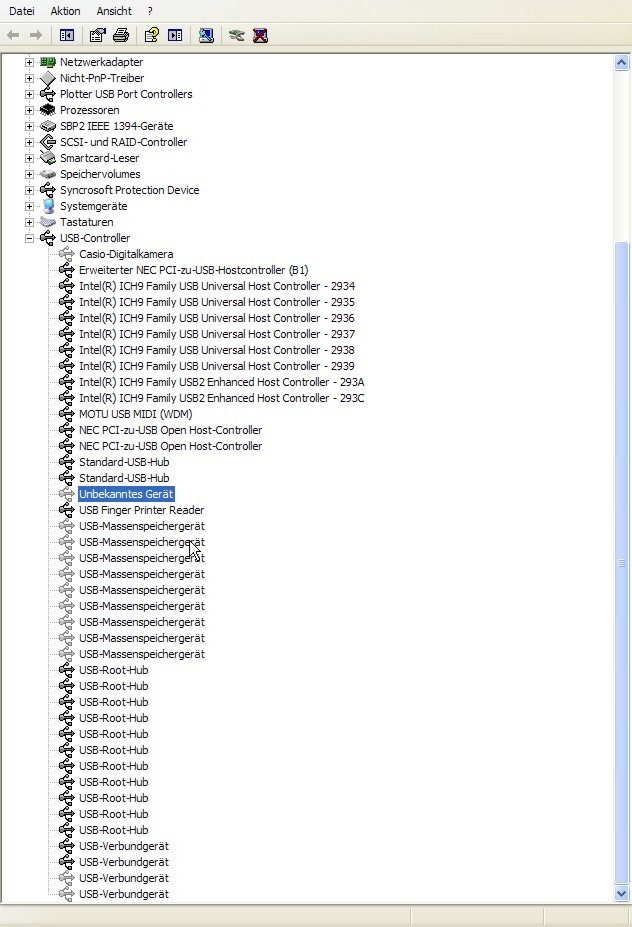This screenshot has height=927, width=632.
Task: Expand Plotter USB Port Controllers node
Action: [x=29, y=94]
